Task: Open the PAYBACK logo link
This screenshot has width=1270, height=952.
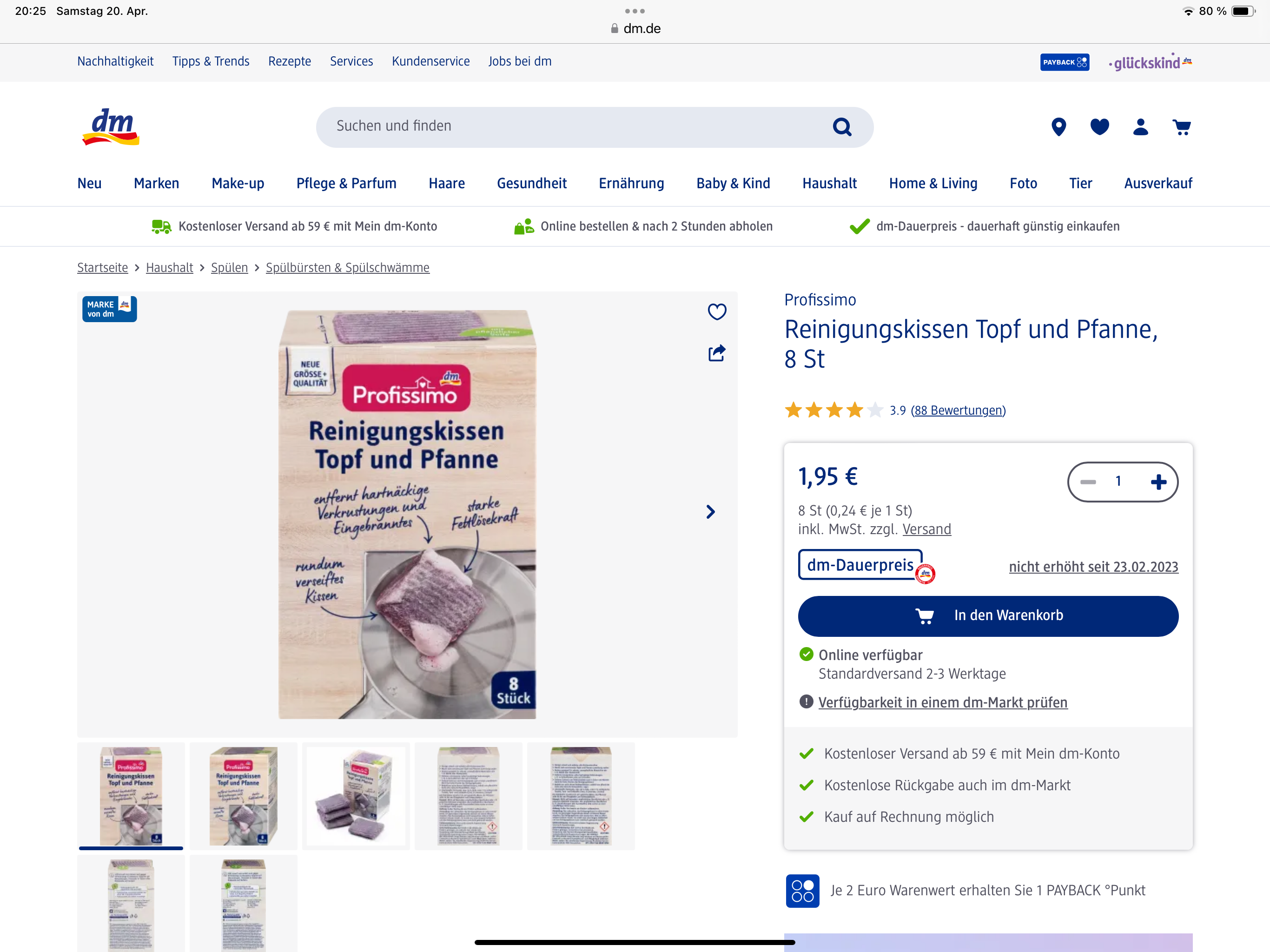Action: tap(1065, 61)
